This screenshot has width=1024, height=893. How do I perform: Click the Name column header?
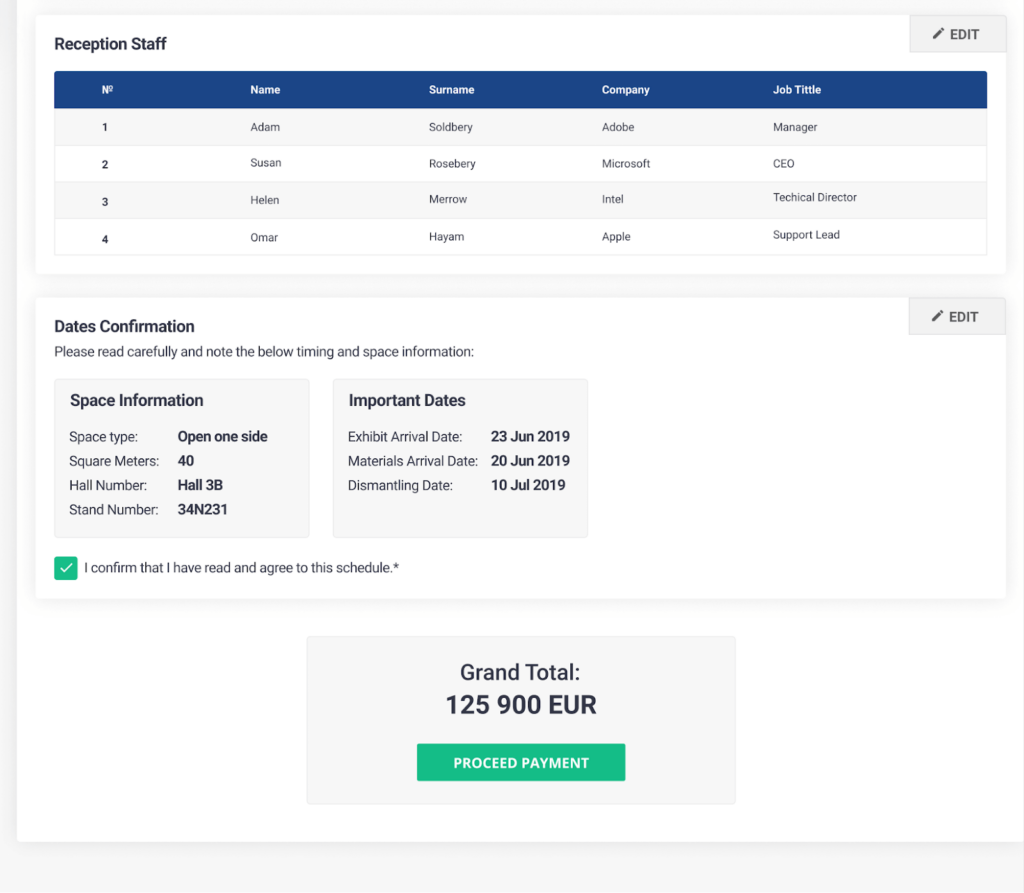point(265,89)
